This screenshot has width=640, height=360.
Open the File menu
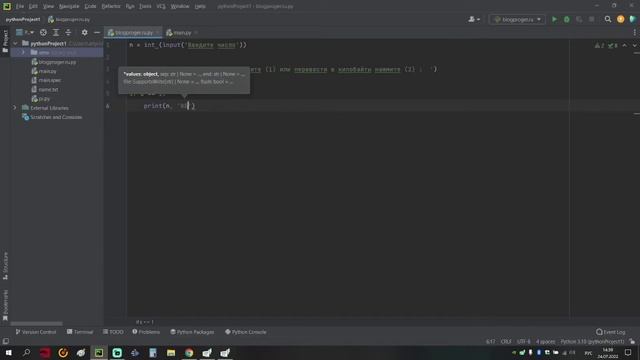pos(20,6)
